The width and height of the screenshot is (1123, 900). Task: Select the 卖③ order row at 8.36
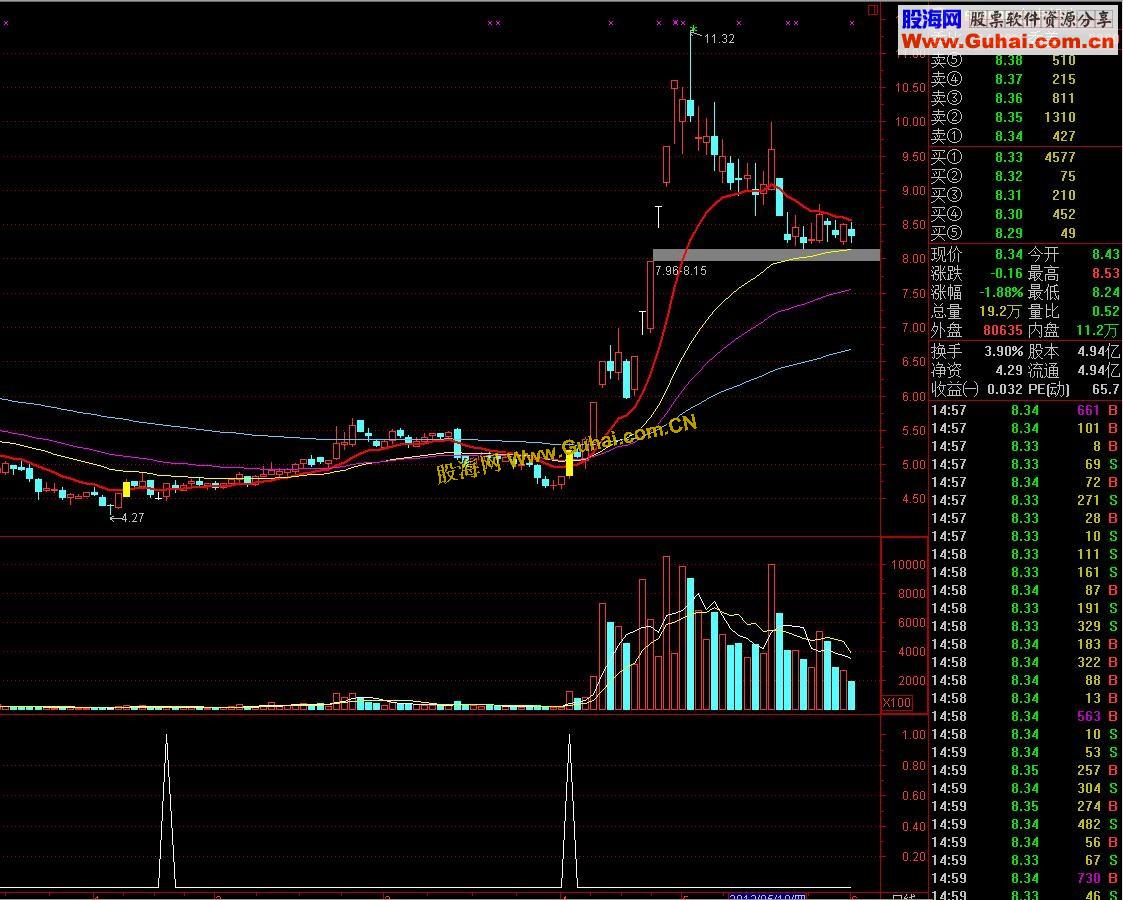pos(1003,98)
